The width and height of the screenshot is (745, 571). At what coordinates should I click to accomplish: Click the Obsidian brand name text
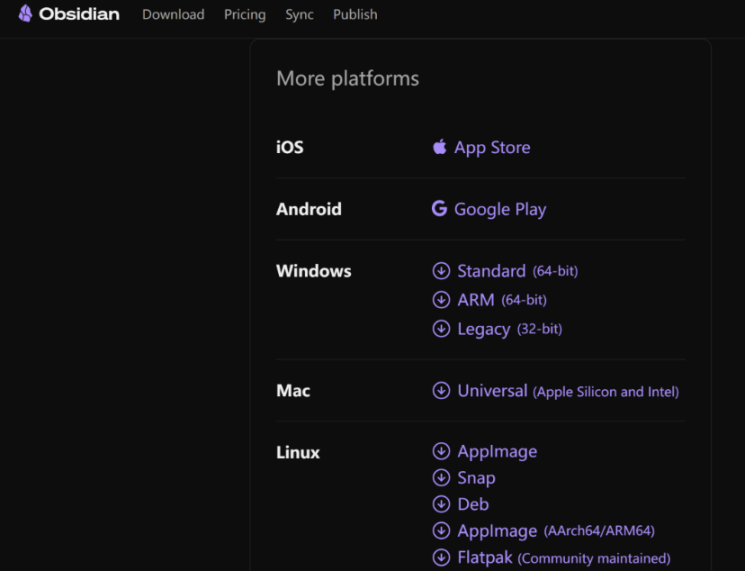[79, 15]
